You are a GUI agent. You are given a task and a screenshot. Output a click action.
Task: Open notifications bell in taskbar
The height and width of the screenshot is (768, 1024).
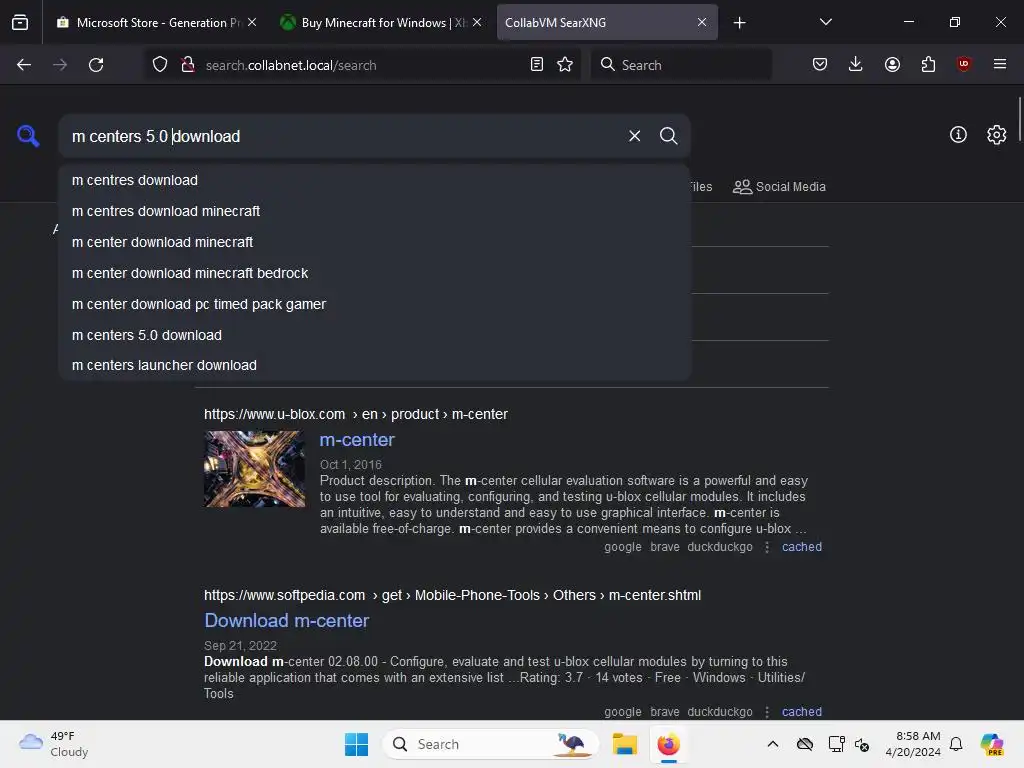pos(956,744)
